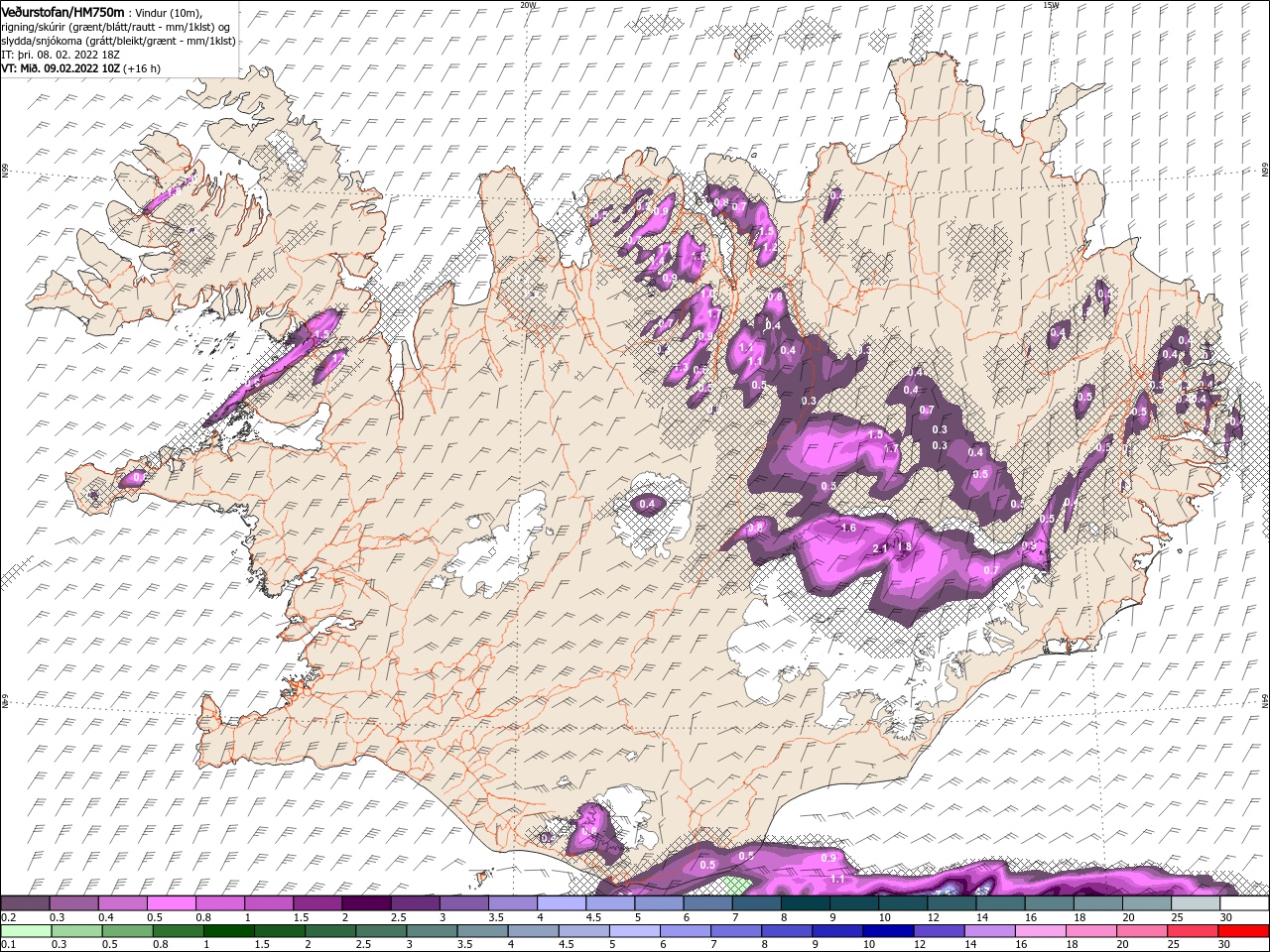Choose the medium green 0.5 swatch, bottom row
The width and height of the screenshot is (1270, 952).
127,931
